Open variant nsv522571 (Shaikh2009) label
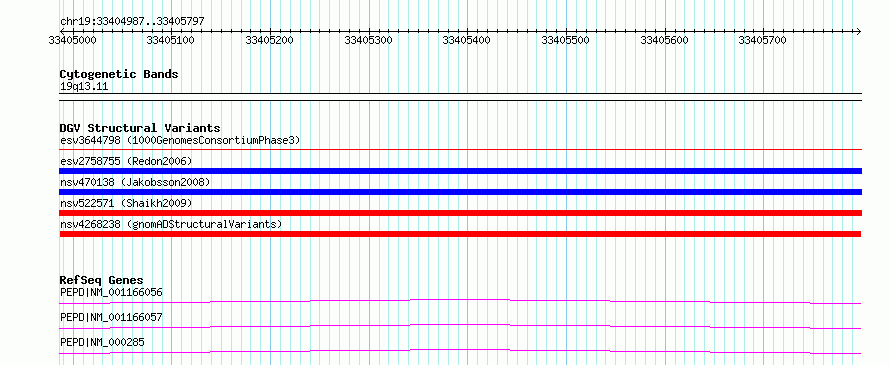This screenshot has height=365, width=890. (126, 203)
